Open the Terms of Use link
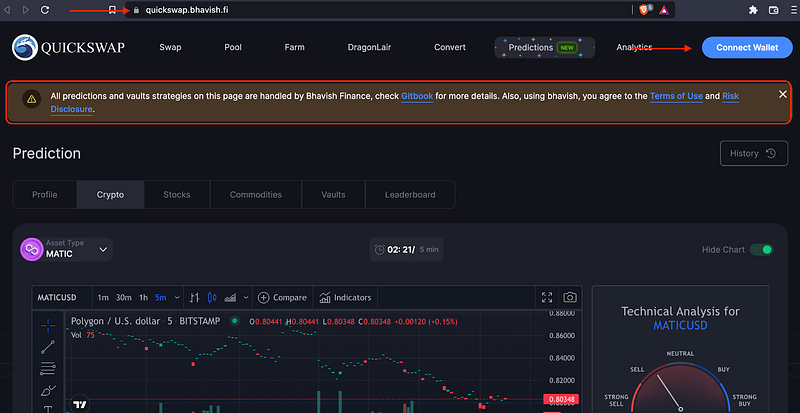This screenshot has height=413, width=800. tap(676, 96)
